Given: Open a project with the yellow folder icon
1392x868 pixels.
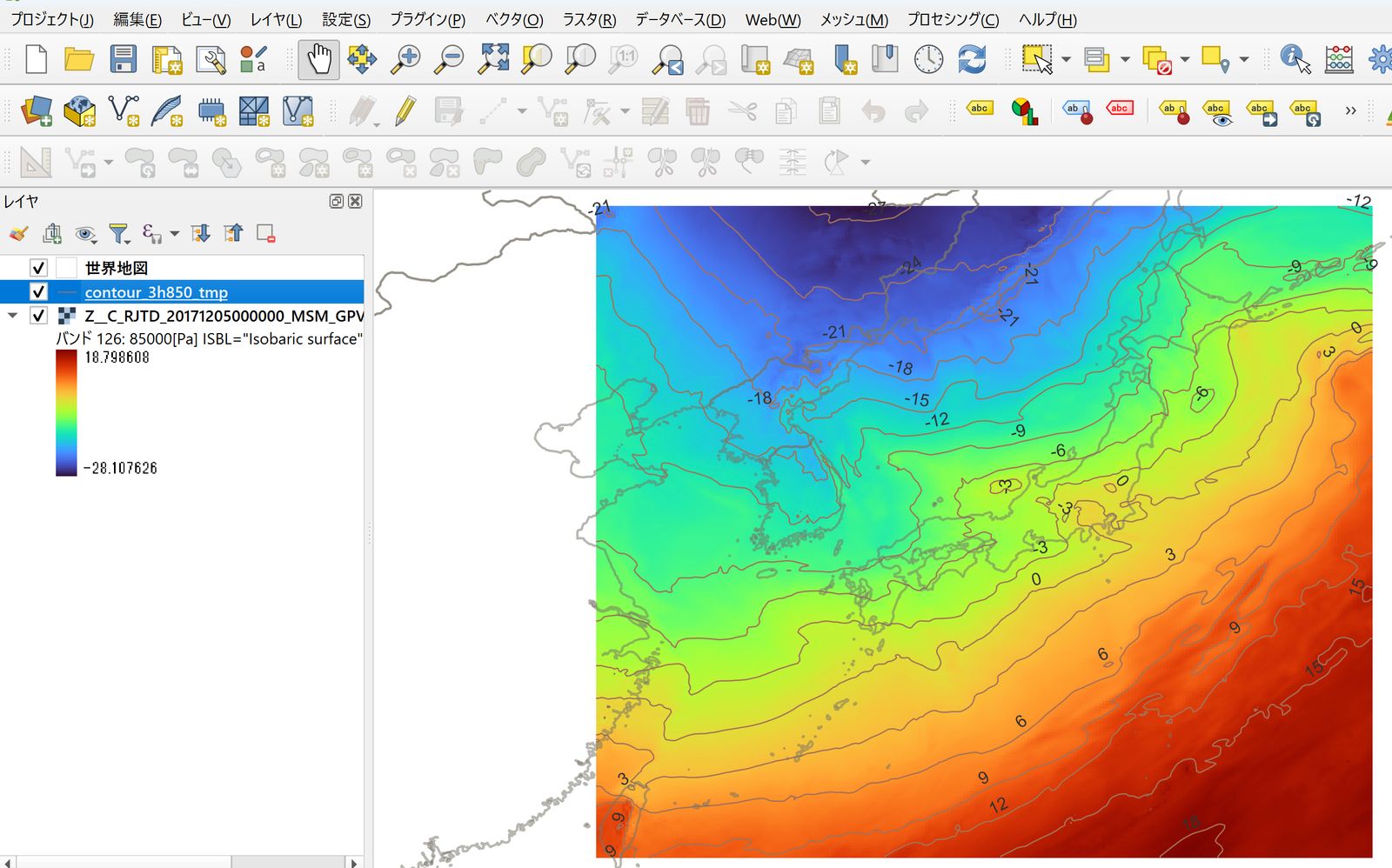Looking at the screenshot, I should (x=79, y=59).
